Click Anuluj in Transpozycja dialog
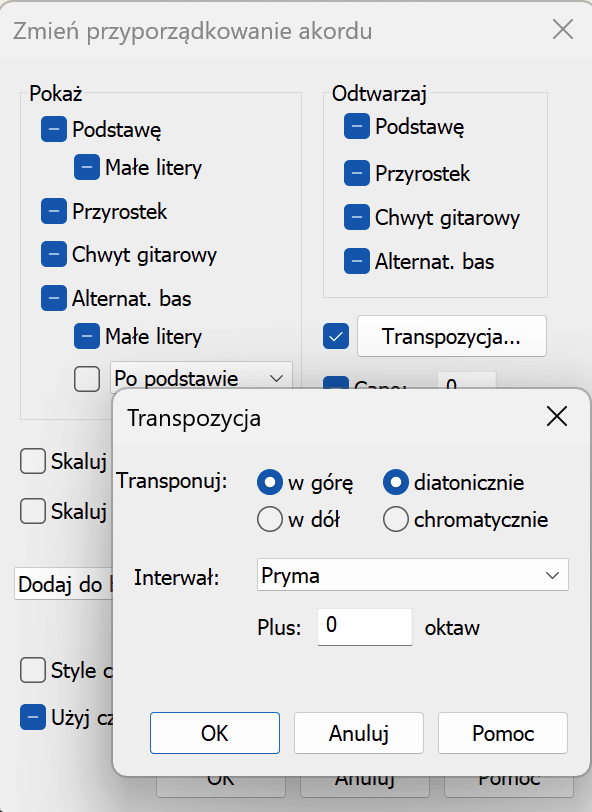Screen dimensions: 592x812 tap(359, 733)
